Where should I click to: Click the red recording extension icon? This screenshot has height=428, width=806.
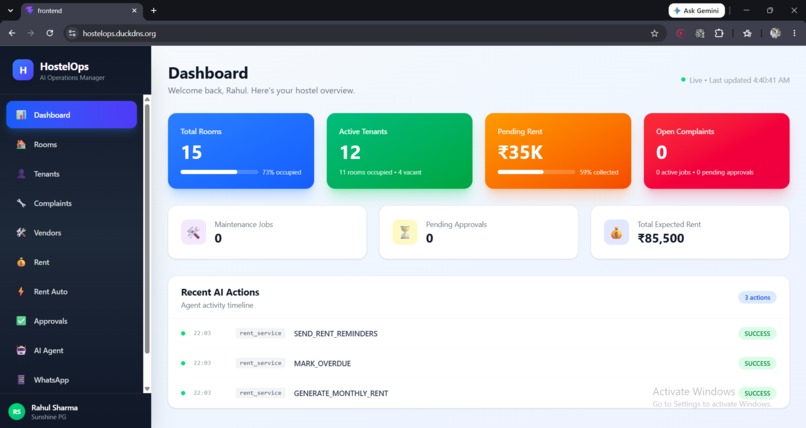click(681, 33)
